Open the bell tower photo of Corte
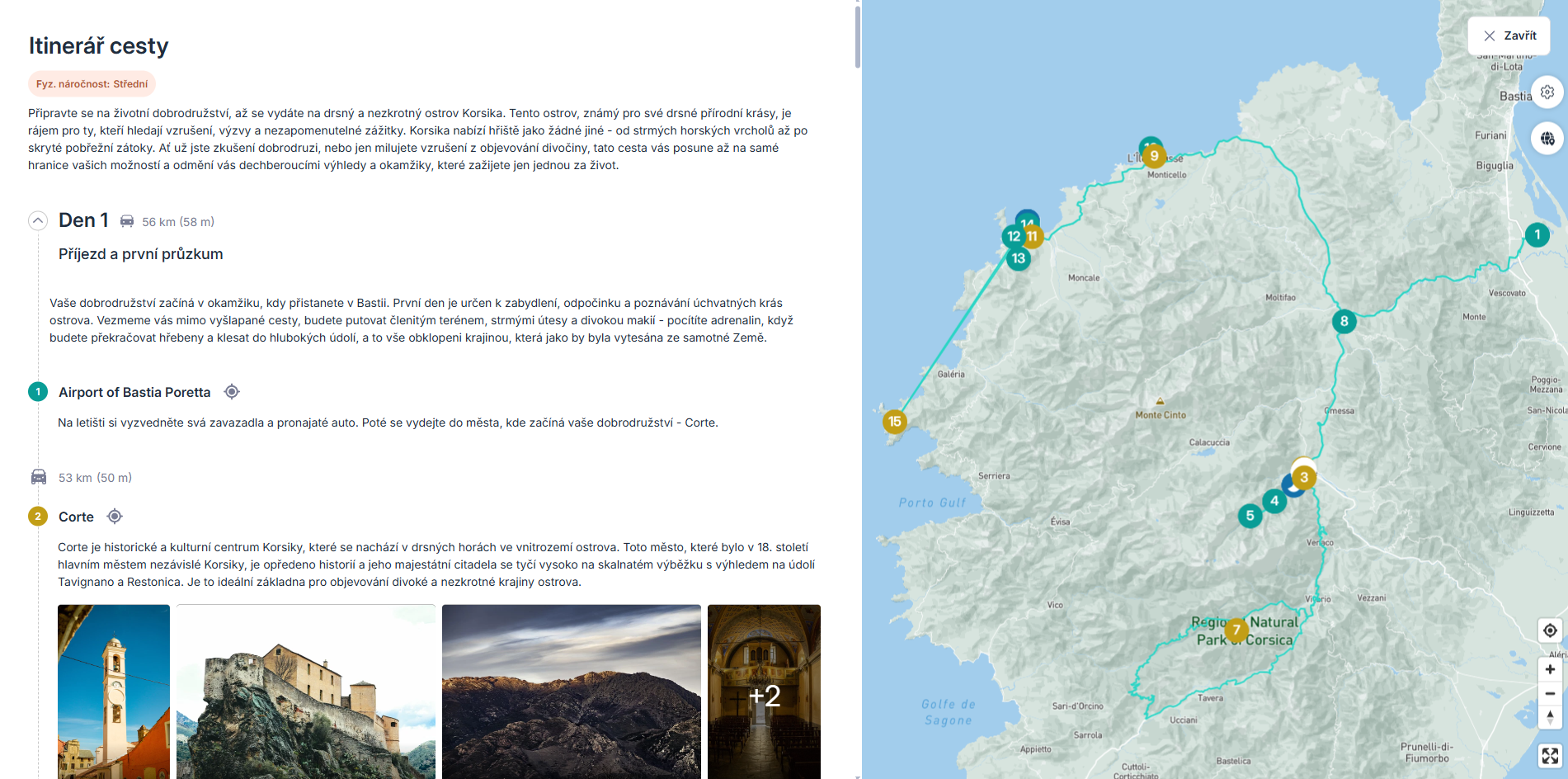 114,692
